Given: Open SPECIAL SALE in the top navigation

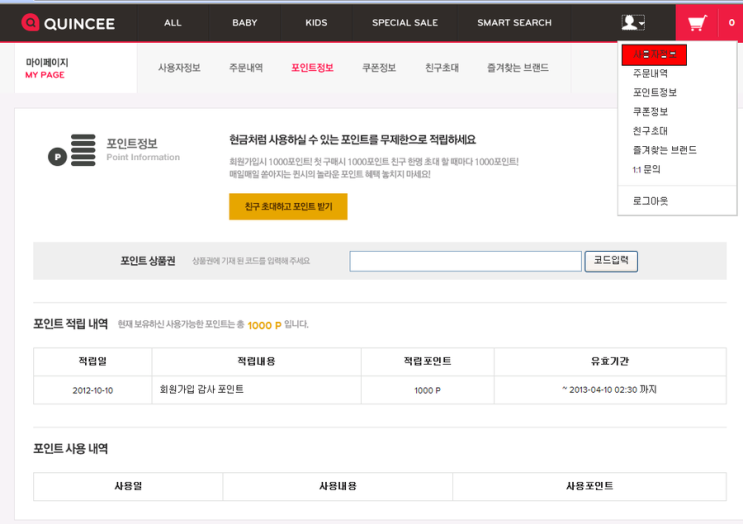Looking at the screenshot, I should click(405, 22).
